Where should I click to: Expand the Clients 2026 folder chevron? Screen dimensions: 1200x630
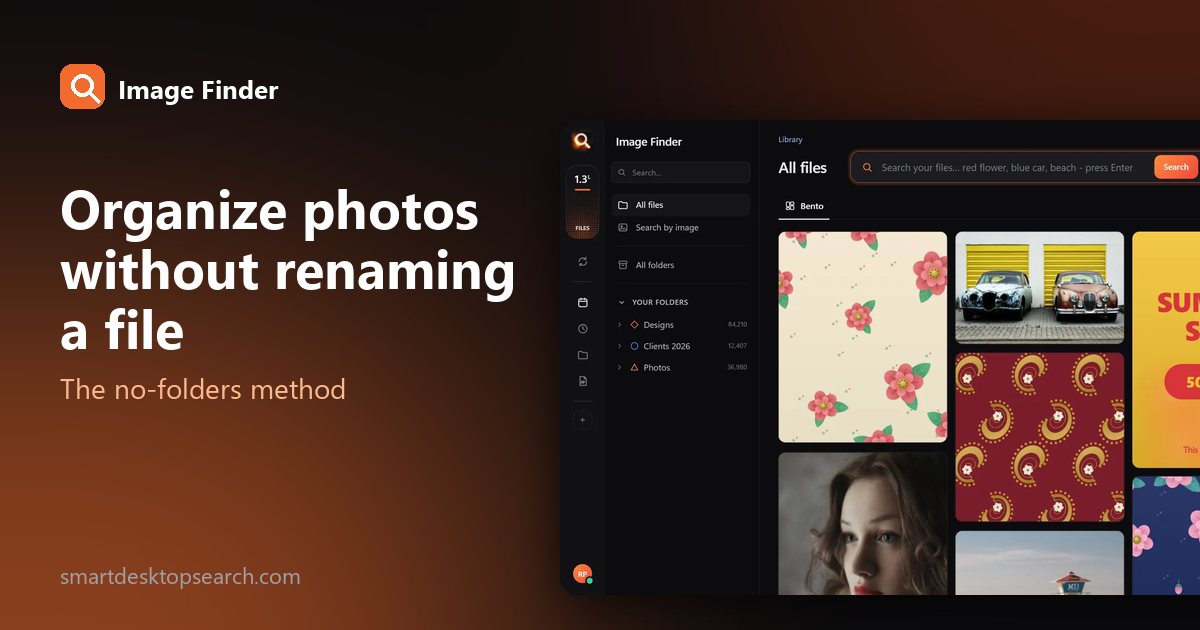pos(620,346)
